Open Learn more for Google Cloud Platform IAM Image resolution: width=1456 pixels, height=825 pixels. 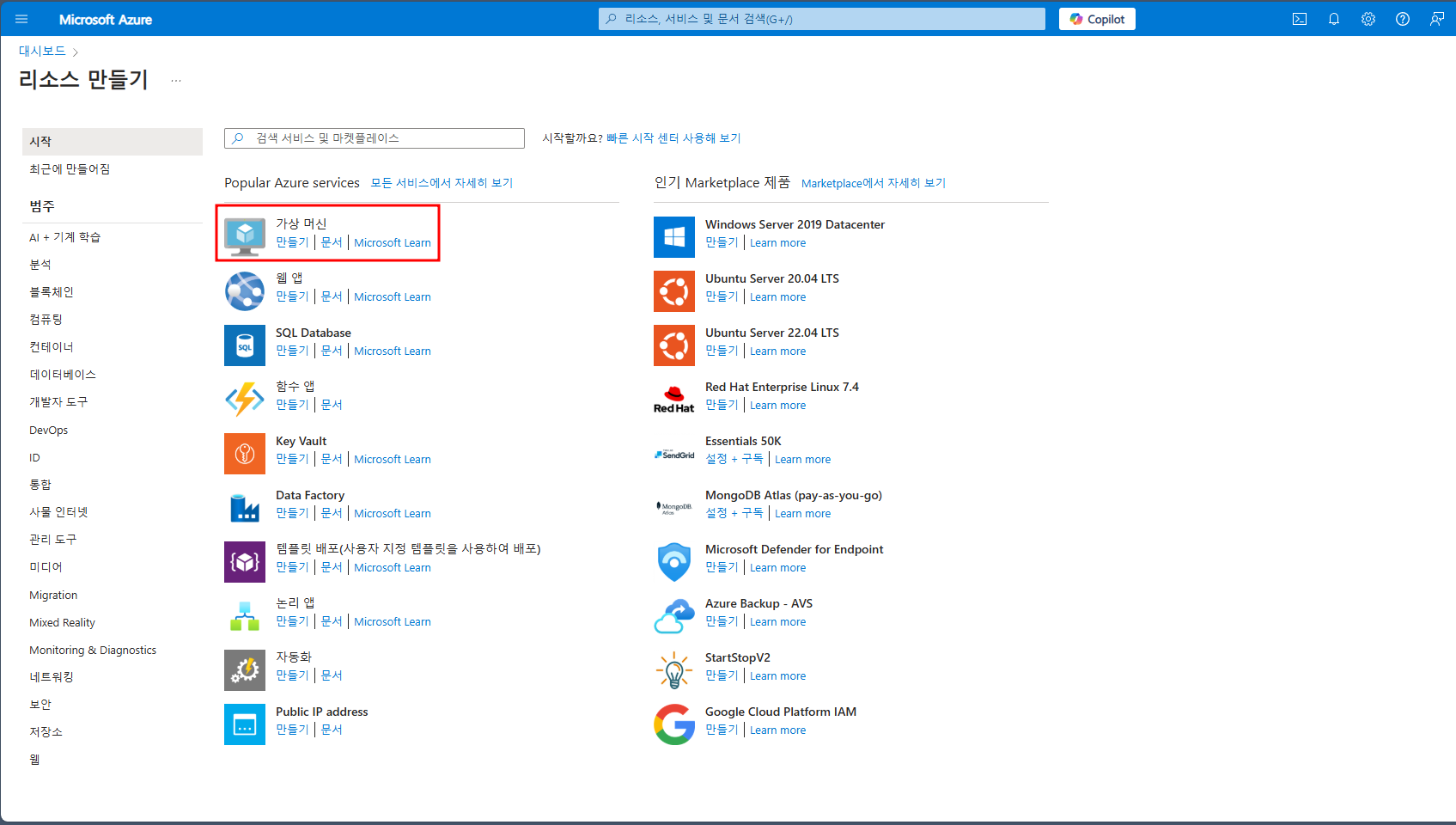778,730
